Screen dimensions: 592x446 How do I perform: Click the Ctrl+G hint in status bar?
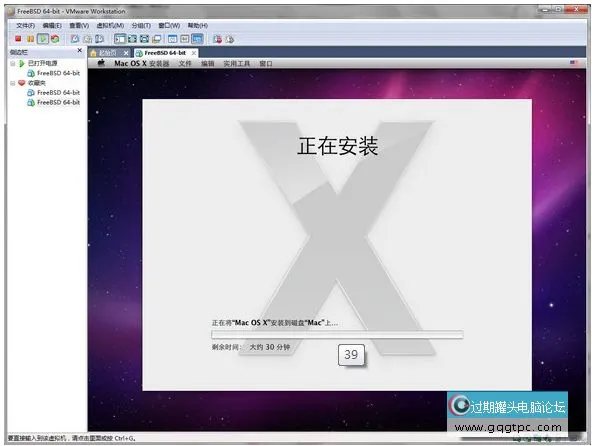[x=125, y=438]
